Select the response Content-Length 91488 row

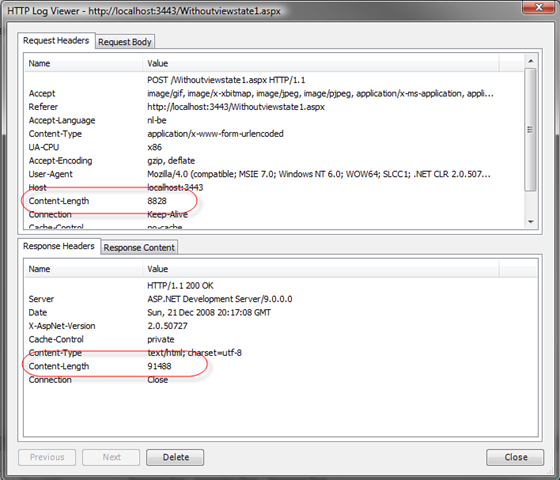(x=281, y=366)
